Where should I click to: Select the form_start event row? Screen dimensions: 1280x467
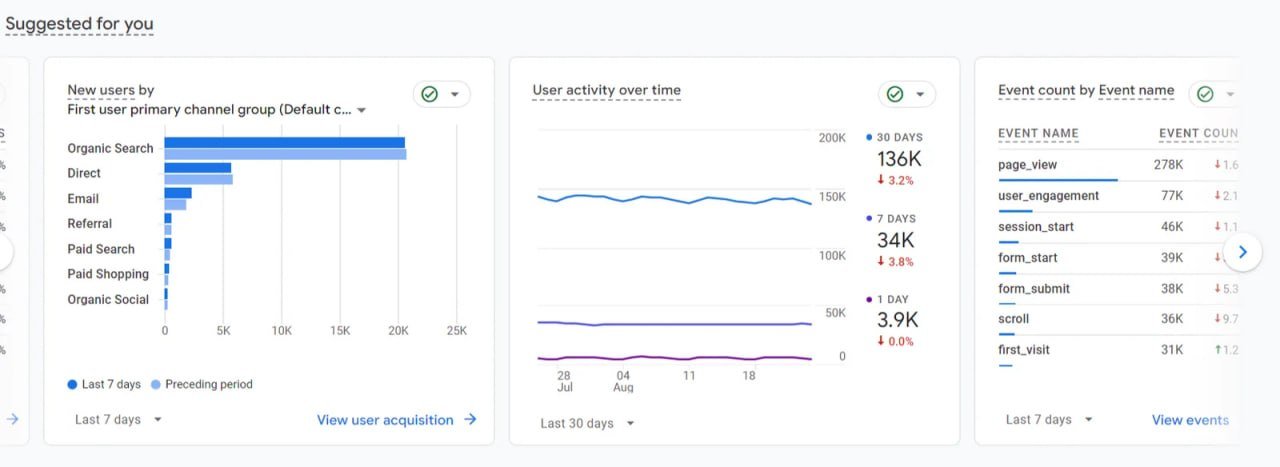(x=1118, y=258)
